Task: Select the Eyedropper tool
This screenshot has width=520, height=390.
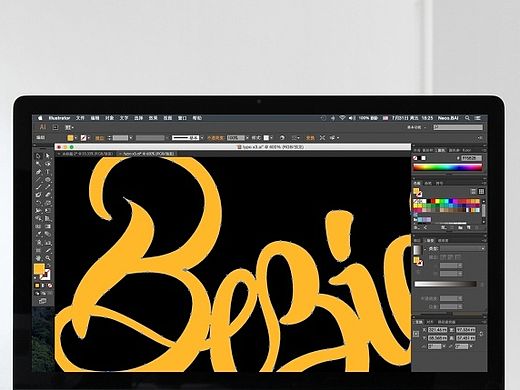Action: pos(38,234)
